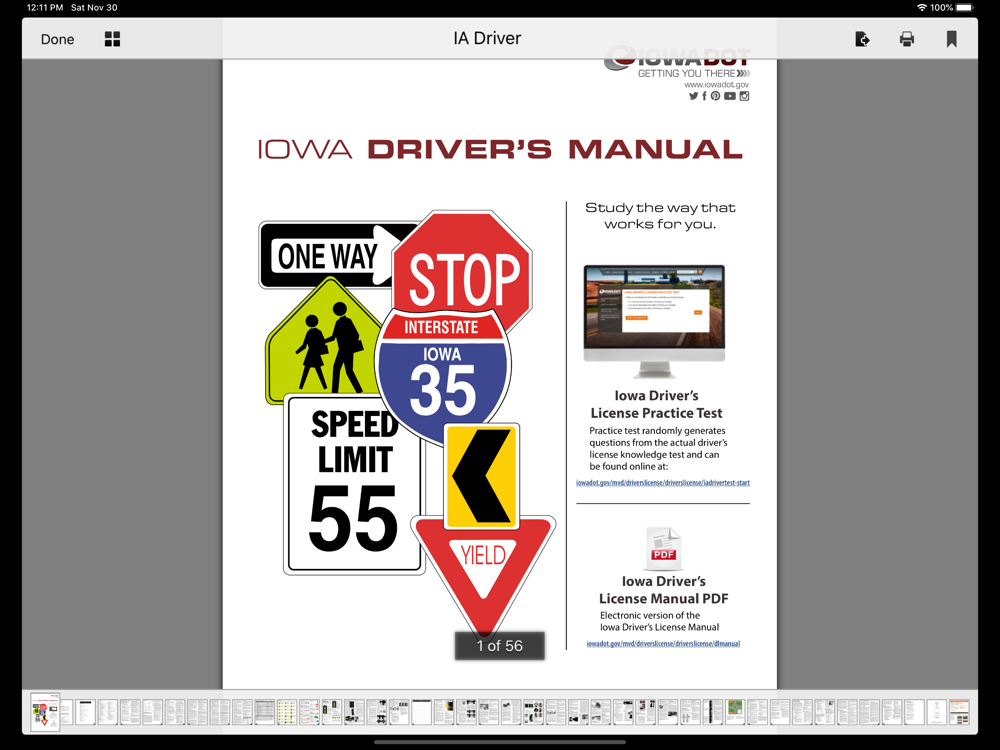Bookmark this page with ribbon icon

click(x=952, y=39)
